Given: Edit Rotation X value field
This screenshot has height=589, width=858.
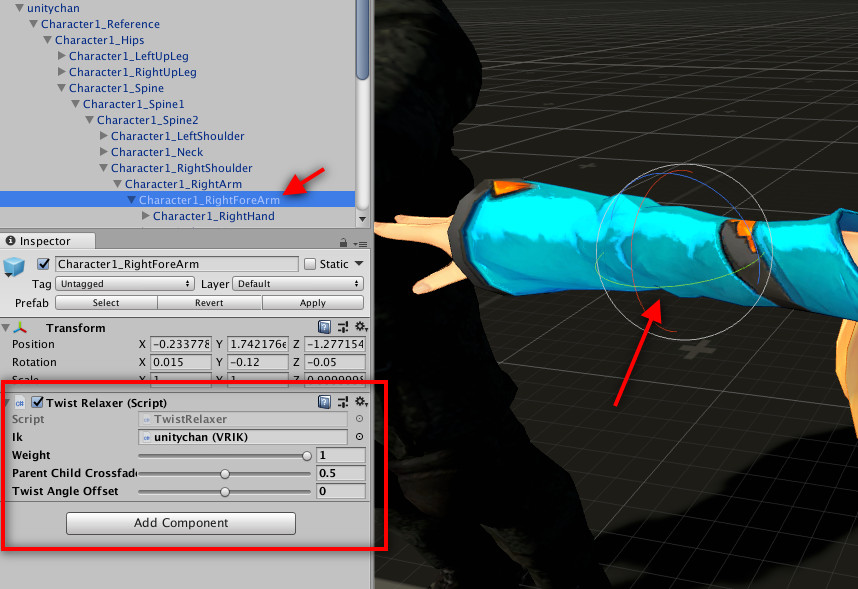Looking at the screenshot, I should pyautogui.click(x=181, y=362).
